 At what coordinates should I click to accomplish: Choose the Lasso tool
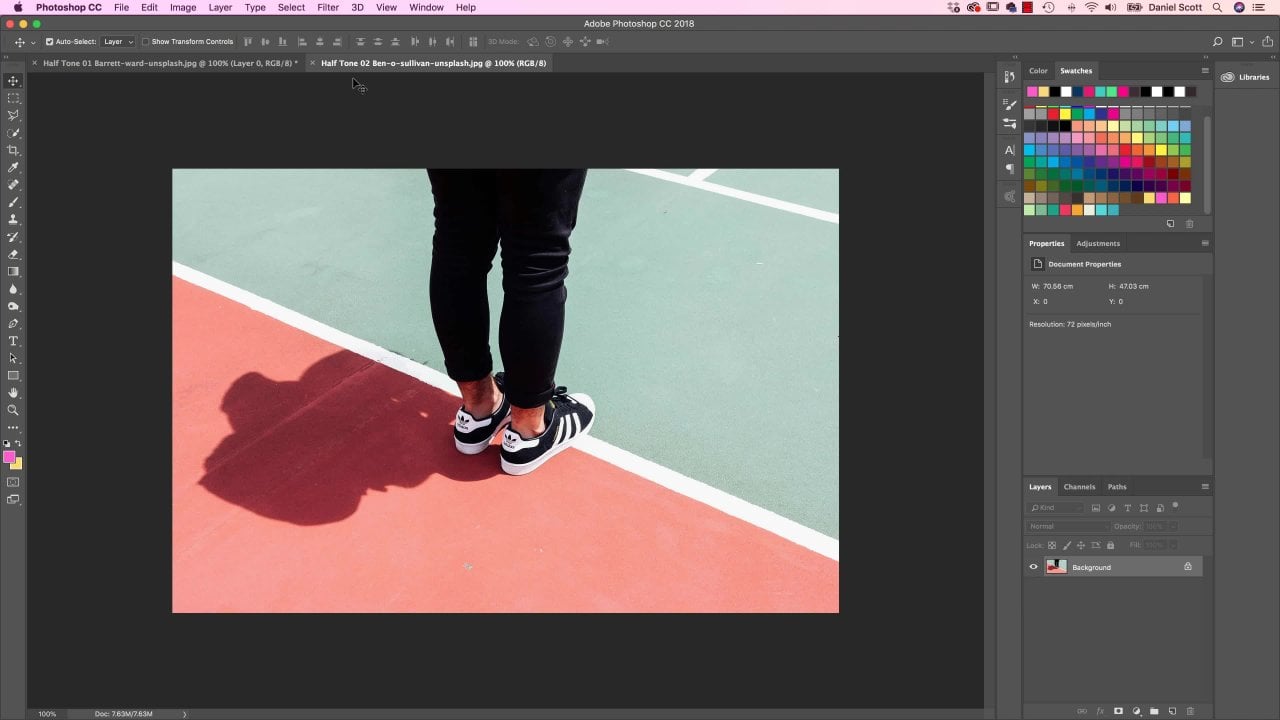pyautogui.click(x=13, y=115)
